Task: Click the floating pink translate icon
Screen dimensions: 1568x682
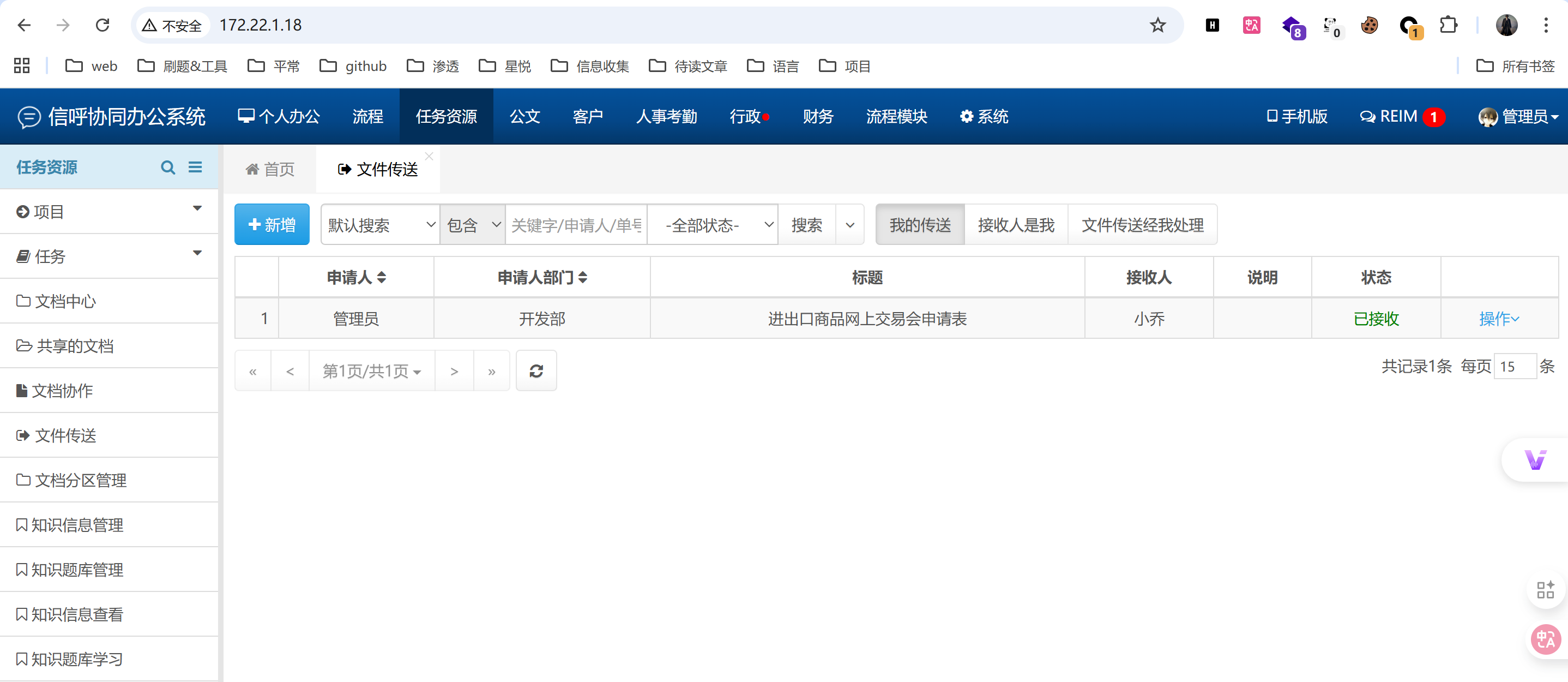Action: click(x=1546, y=639)
